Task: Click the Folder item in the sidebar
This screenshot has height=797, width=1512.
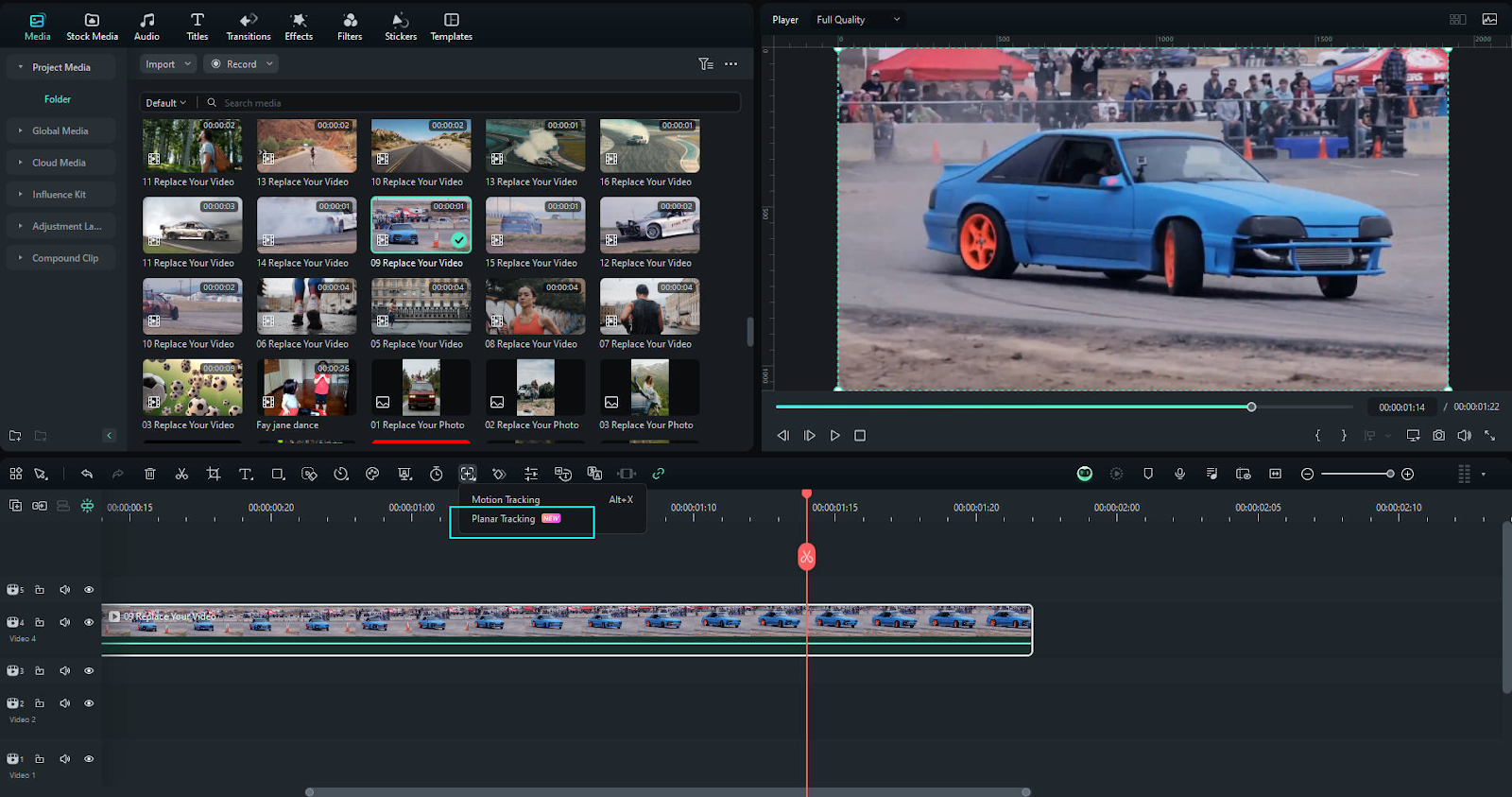Action: pos(58,99)
